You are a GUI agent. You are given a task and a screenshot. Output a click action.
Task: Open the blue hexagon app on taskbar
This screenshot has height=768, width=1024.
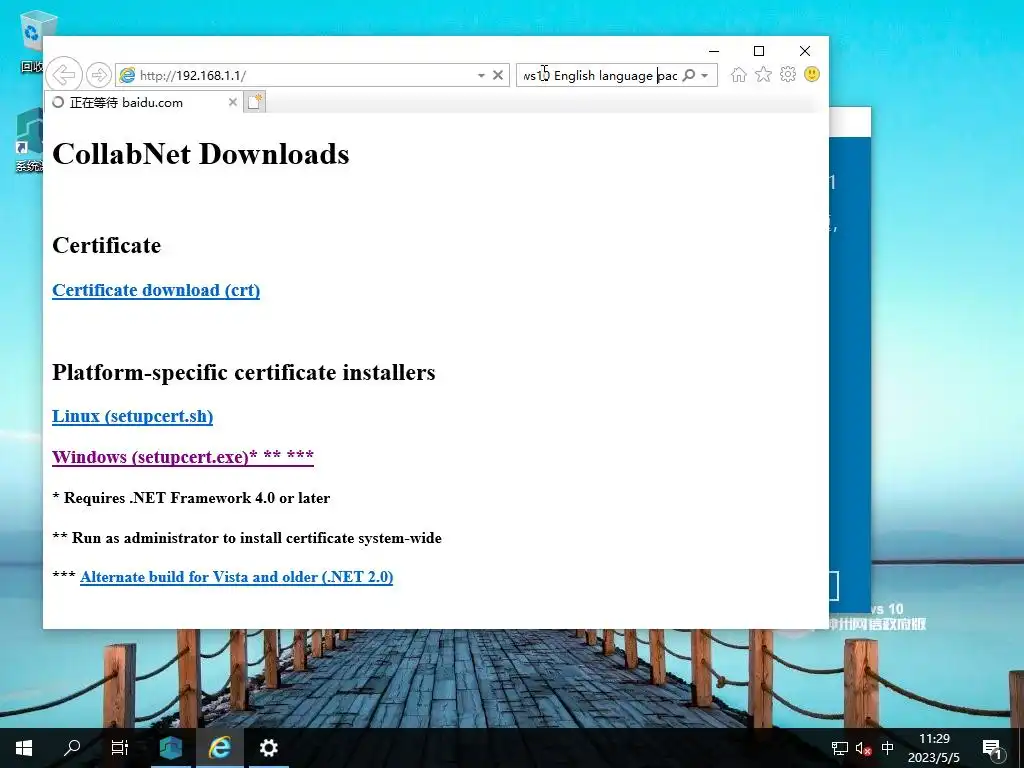coord(171,748)
